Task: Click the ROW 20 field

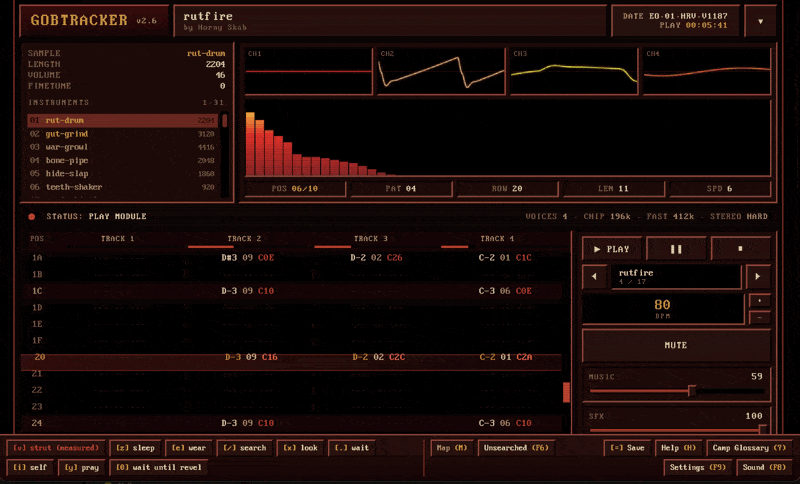Action: click(x=507, y=189)
